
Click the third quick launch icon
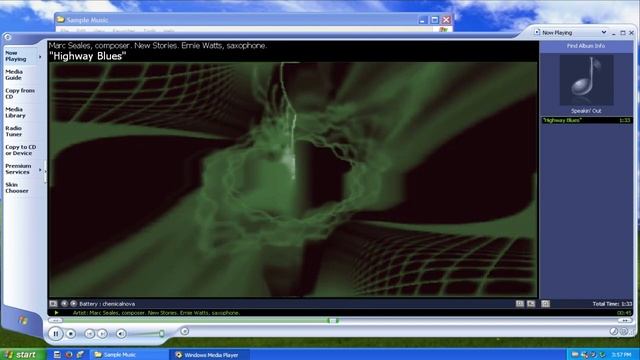80,355
